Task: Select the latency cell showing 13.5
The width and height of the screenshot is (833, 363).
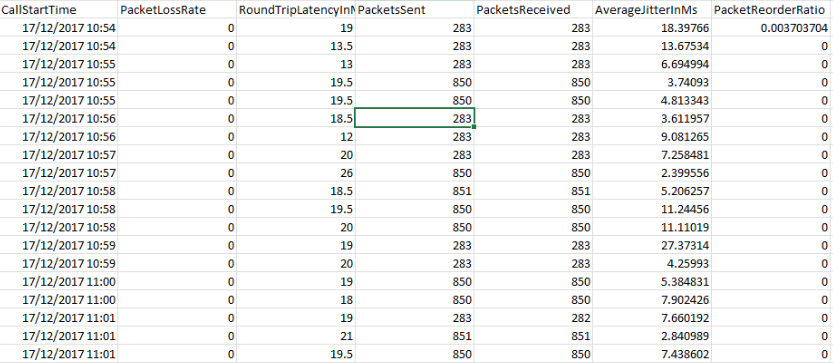Action: 295,46
